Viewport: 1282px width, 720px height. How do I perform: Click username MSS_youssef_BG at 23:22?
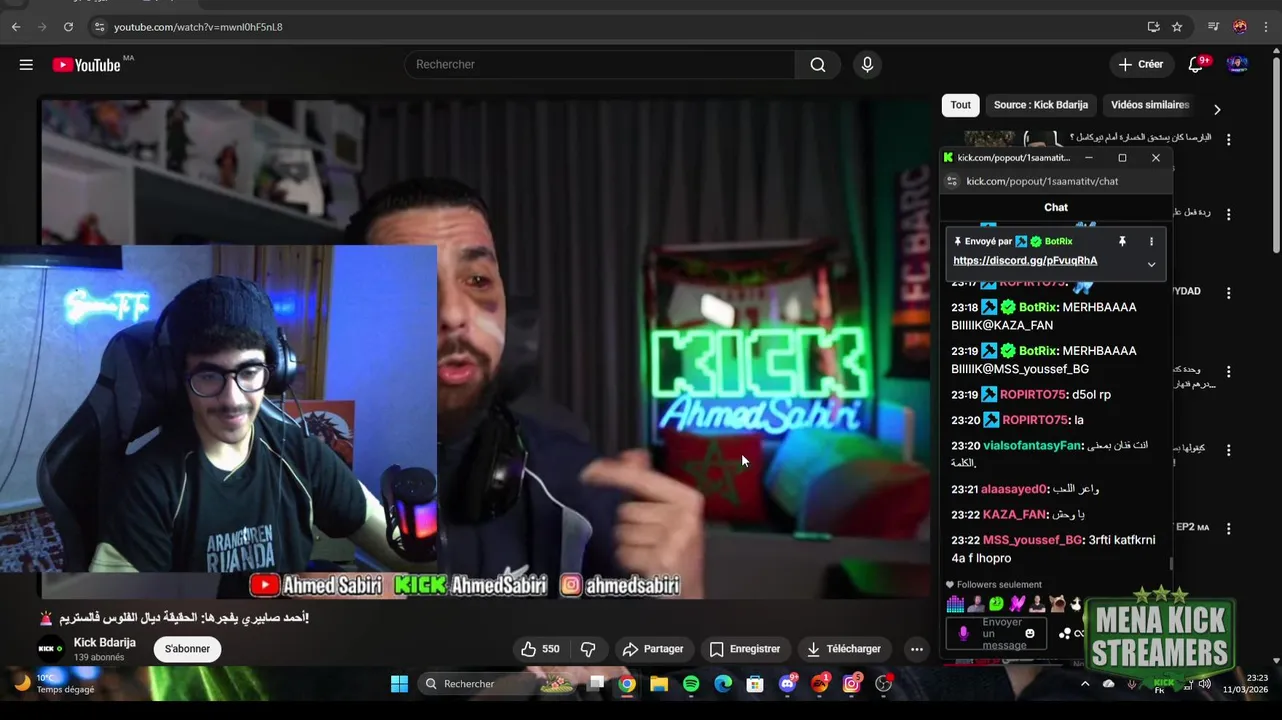(1033, 540)
